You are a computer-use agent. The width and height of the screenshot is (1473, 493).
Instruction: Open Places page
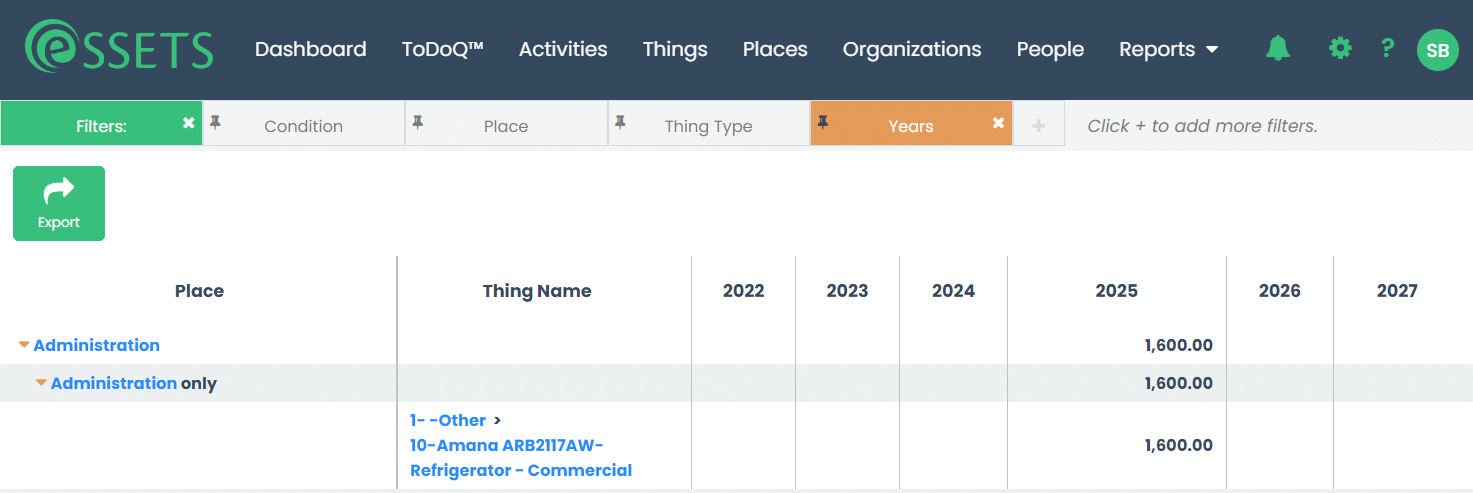(x=775, y=49)
